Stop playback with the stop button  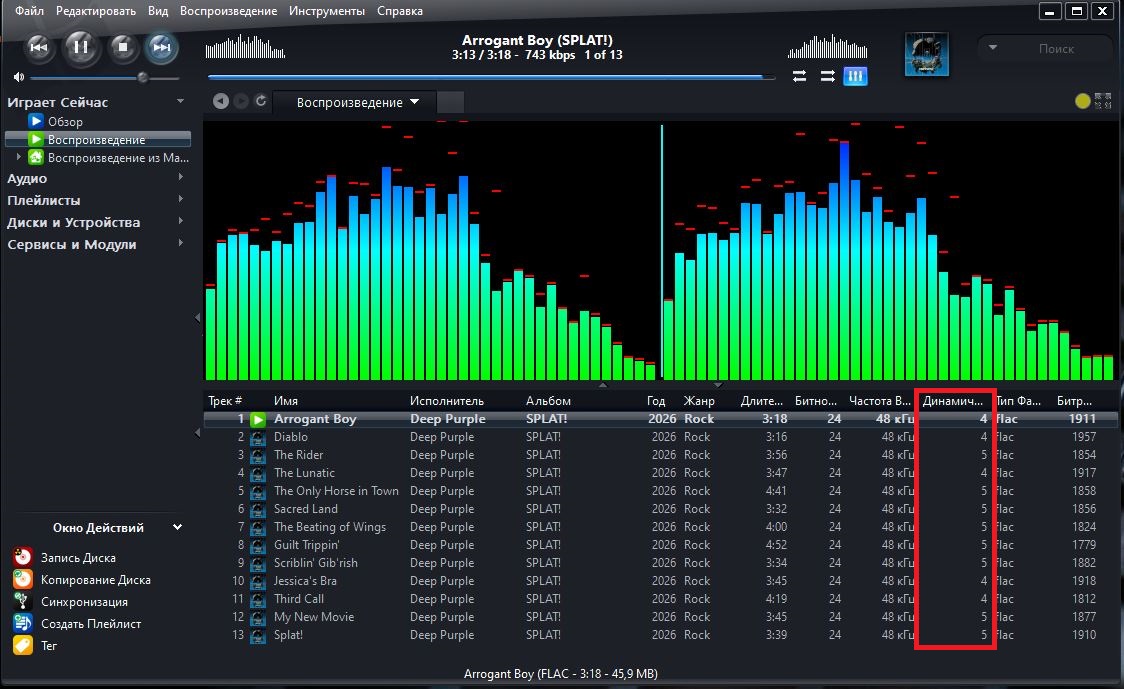click(x=123, y=47)
